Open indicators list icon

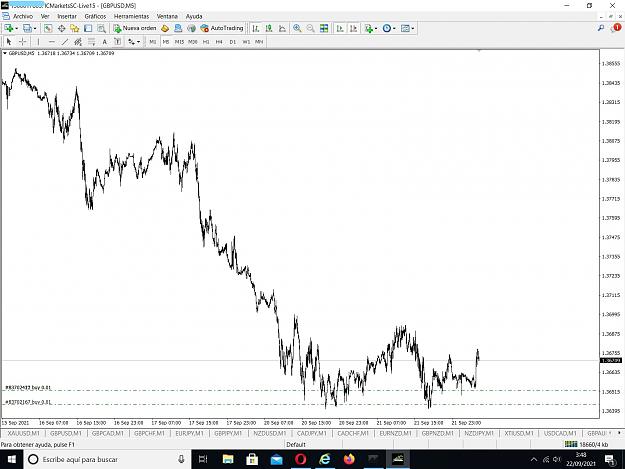[369, 28]
